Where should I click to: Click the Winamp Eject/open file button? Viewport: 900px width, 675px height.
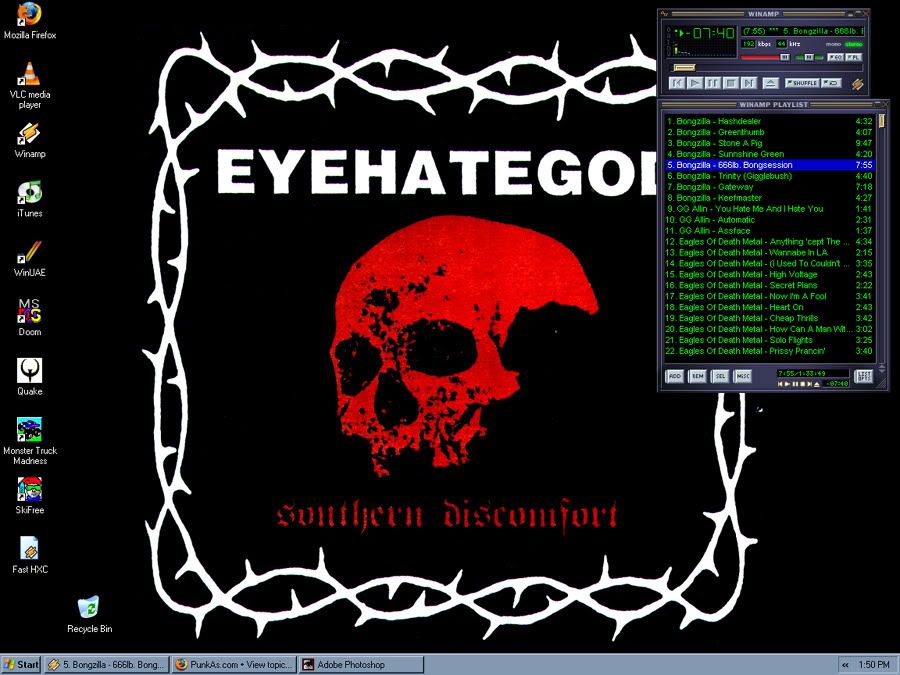pos(770,83)
